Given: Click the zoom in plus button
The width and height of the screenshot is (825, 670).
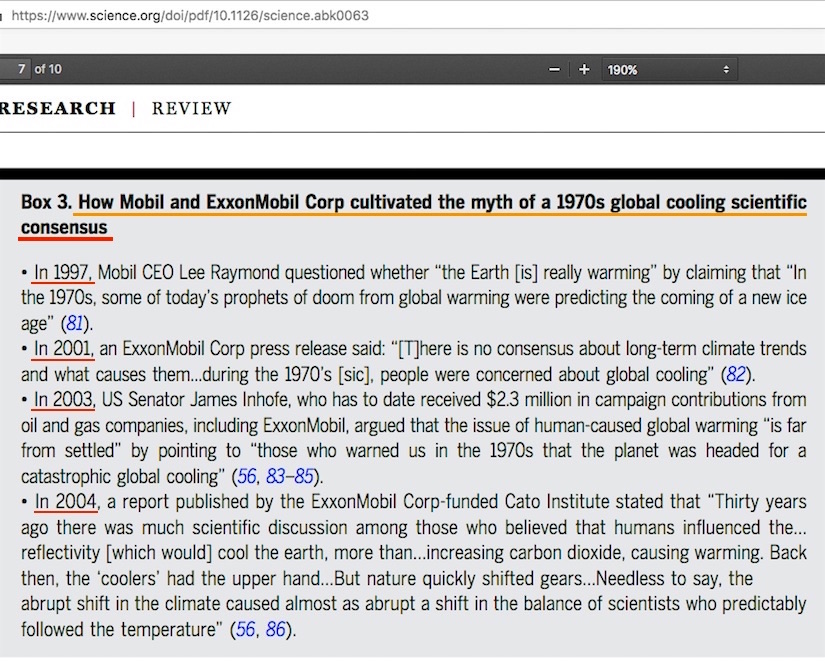Looking at the screenshot, I should tap(584, 70).
